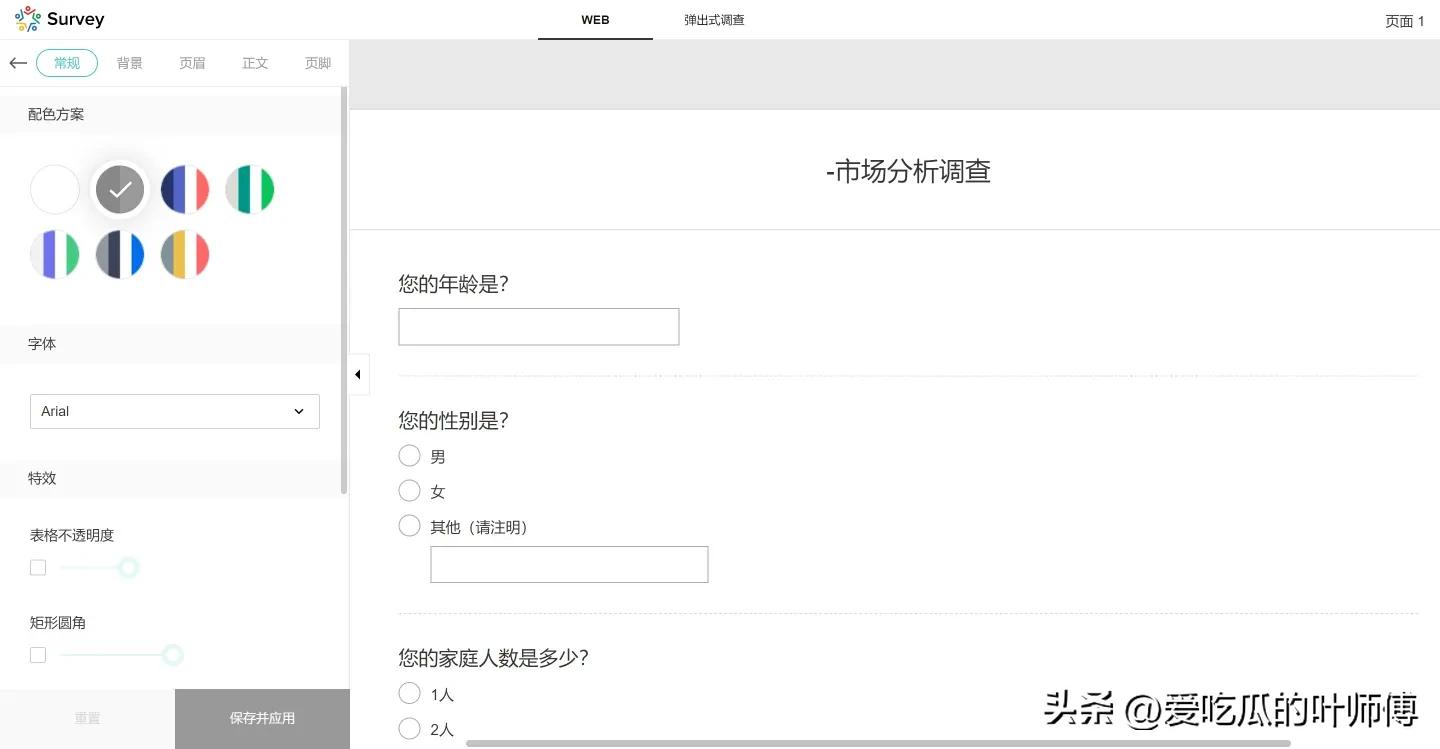Select the 男 gender radio button
The height and width of the screenshot is (749, 1440).
(409, 455)
